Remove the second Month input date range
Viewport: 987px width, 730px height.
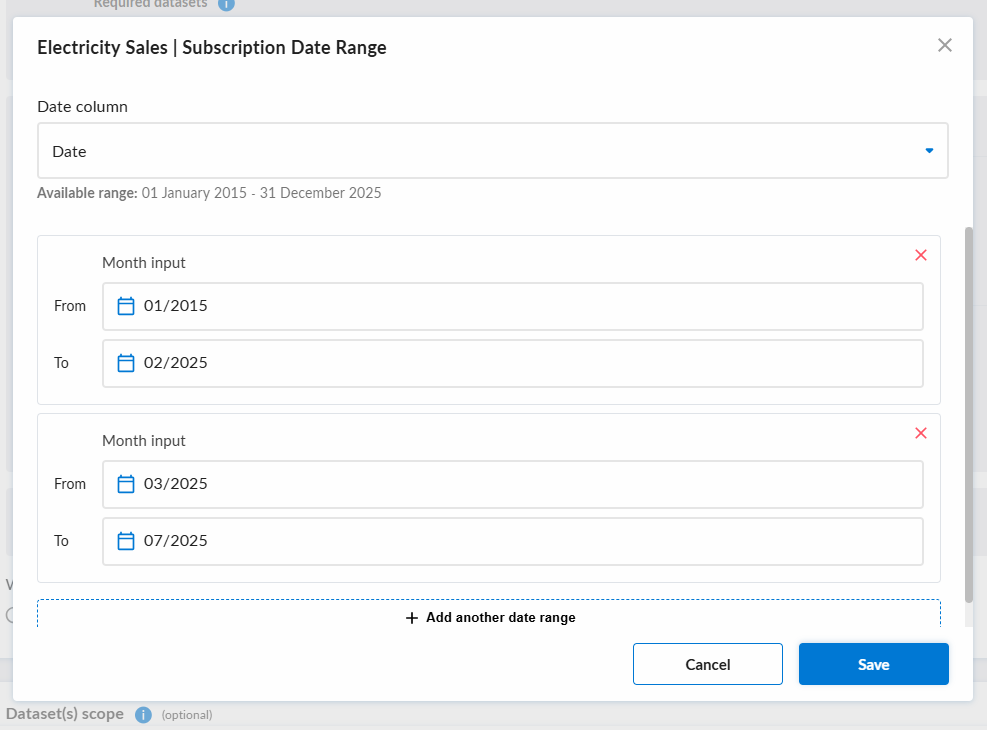pos(920,433)
